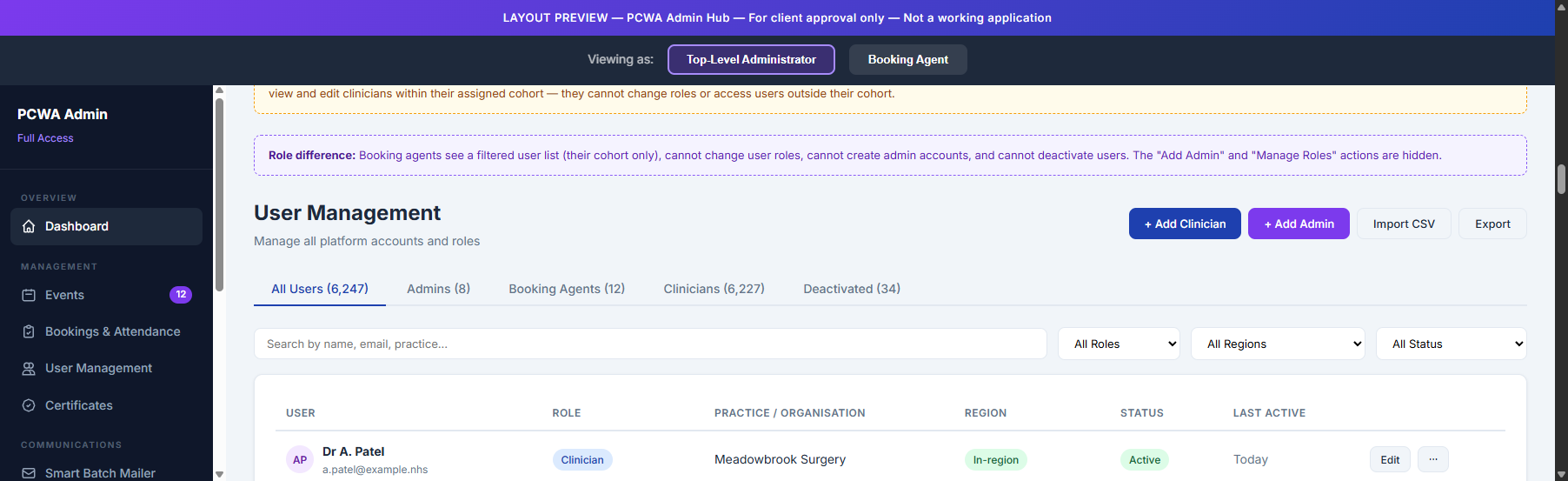Click the AP user avatar
The width and height of the screenshot is (1568, 481).
pos(300,460)
